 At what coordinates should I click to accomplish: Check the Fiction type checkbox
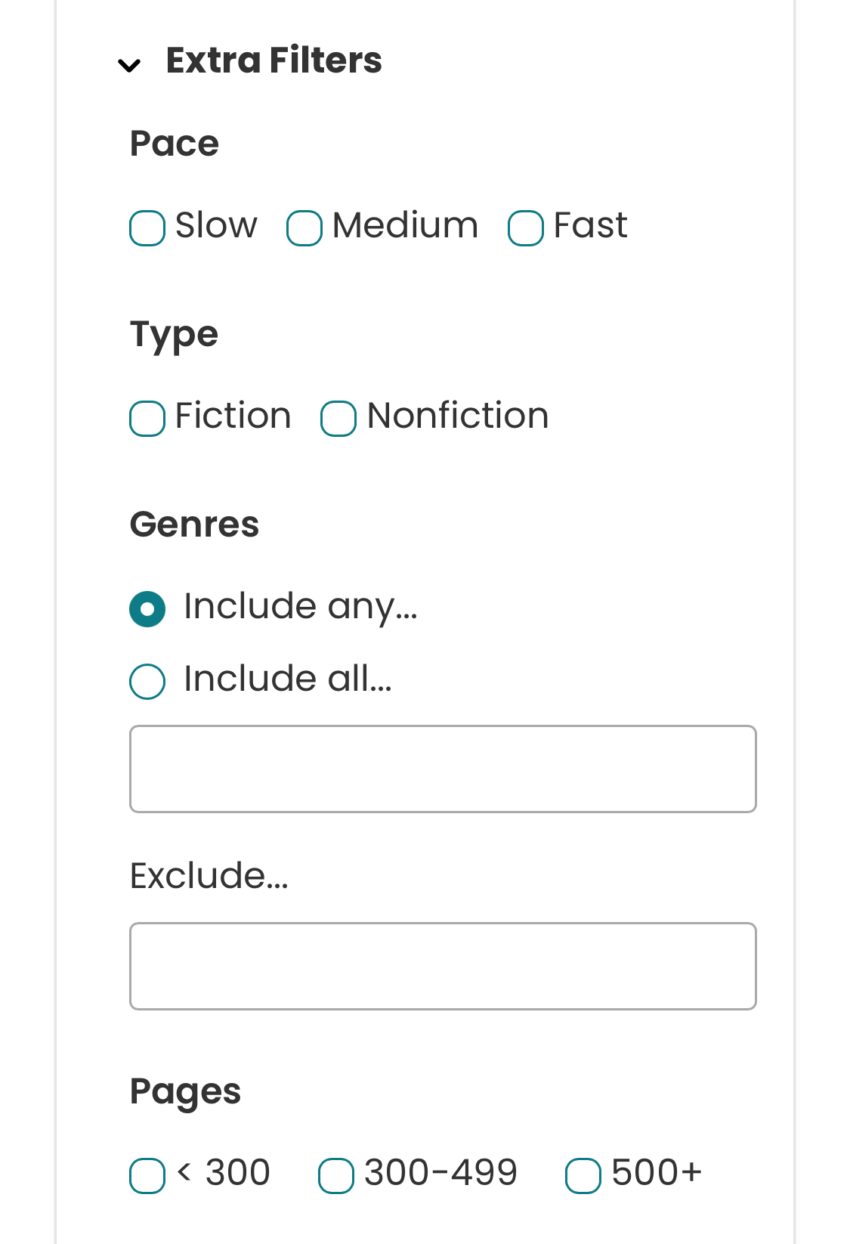(146, 418)
